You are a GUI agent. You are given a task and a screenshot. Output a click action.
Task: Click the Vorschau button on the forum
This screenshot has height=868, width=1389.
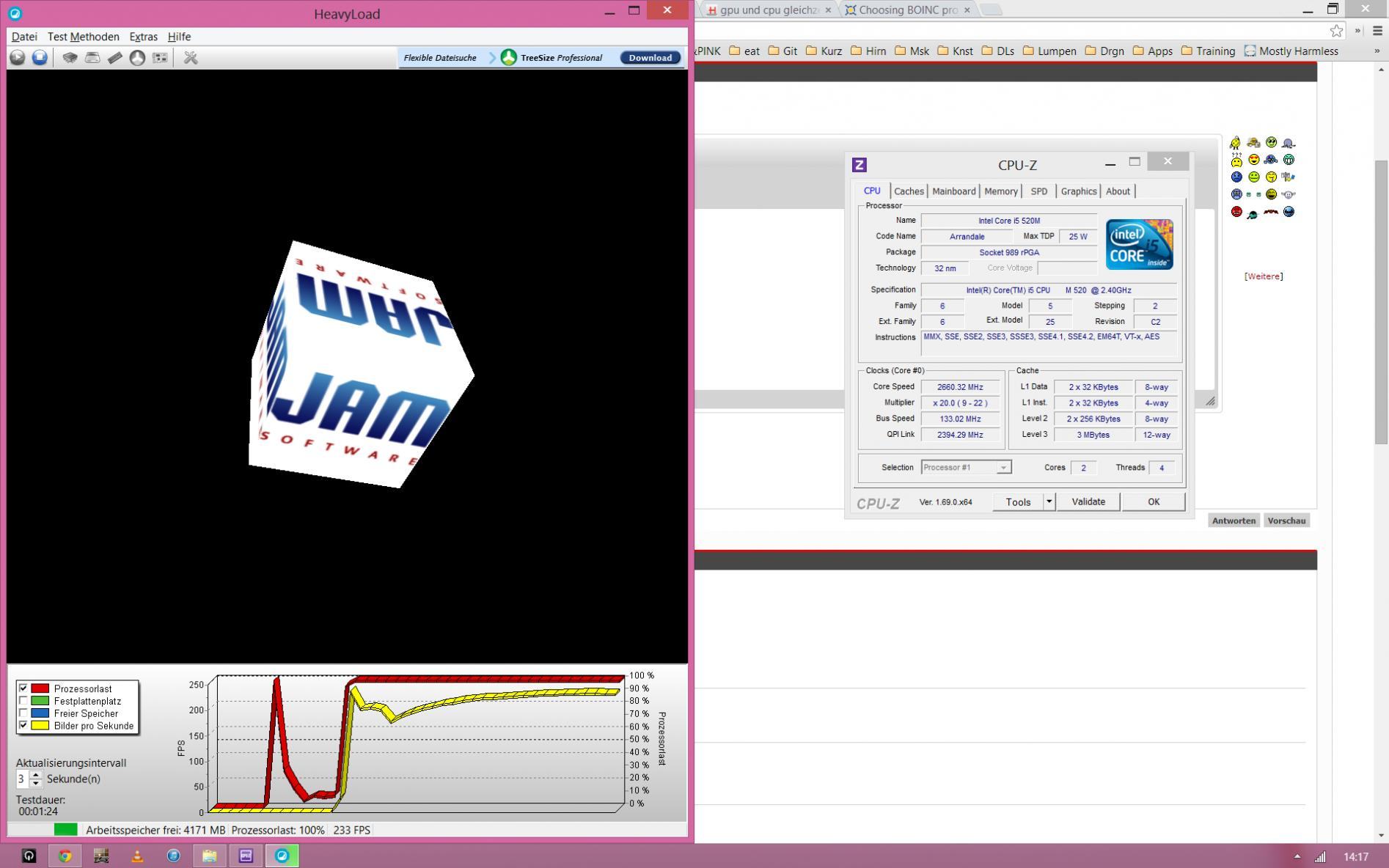(x=1286, y=521)
